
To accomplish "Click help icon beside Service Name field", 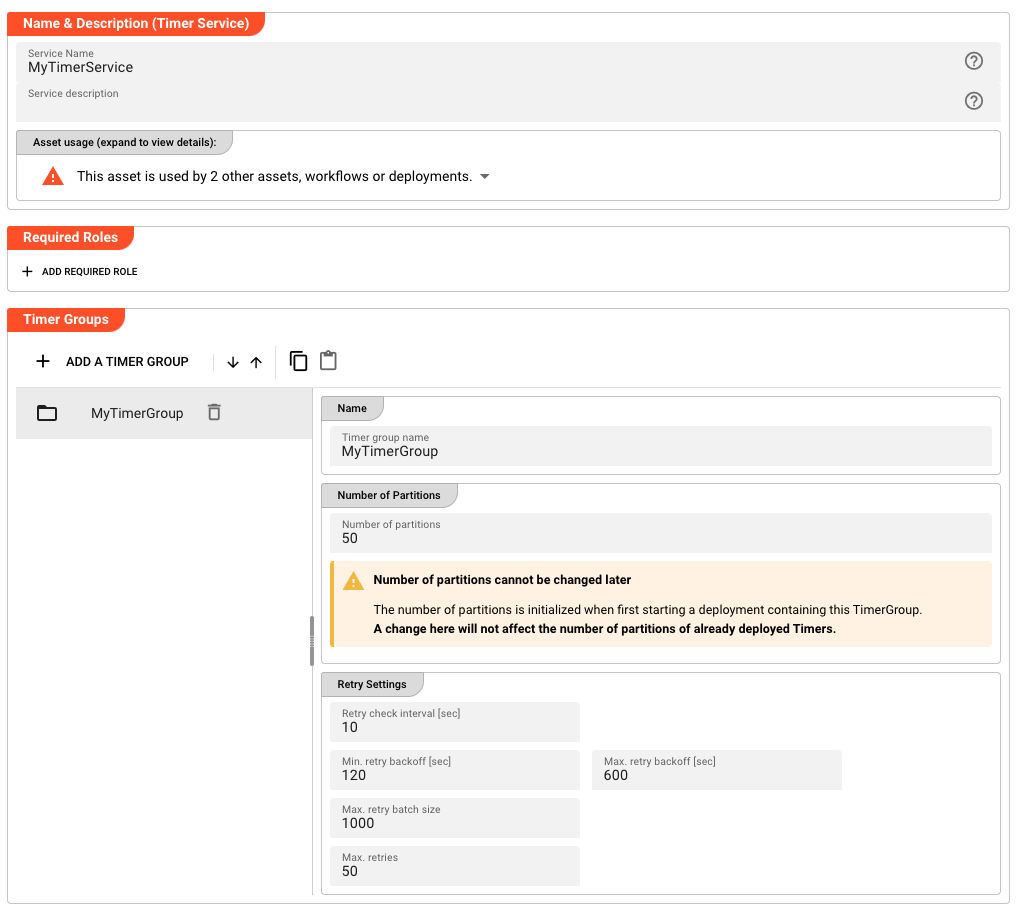I will (973, 61).
